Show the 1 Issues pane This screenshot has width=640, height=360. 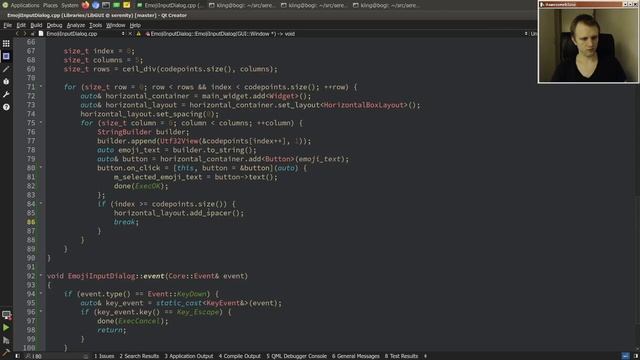(x=104, y=356)
